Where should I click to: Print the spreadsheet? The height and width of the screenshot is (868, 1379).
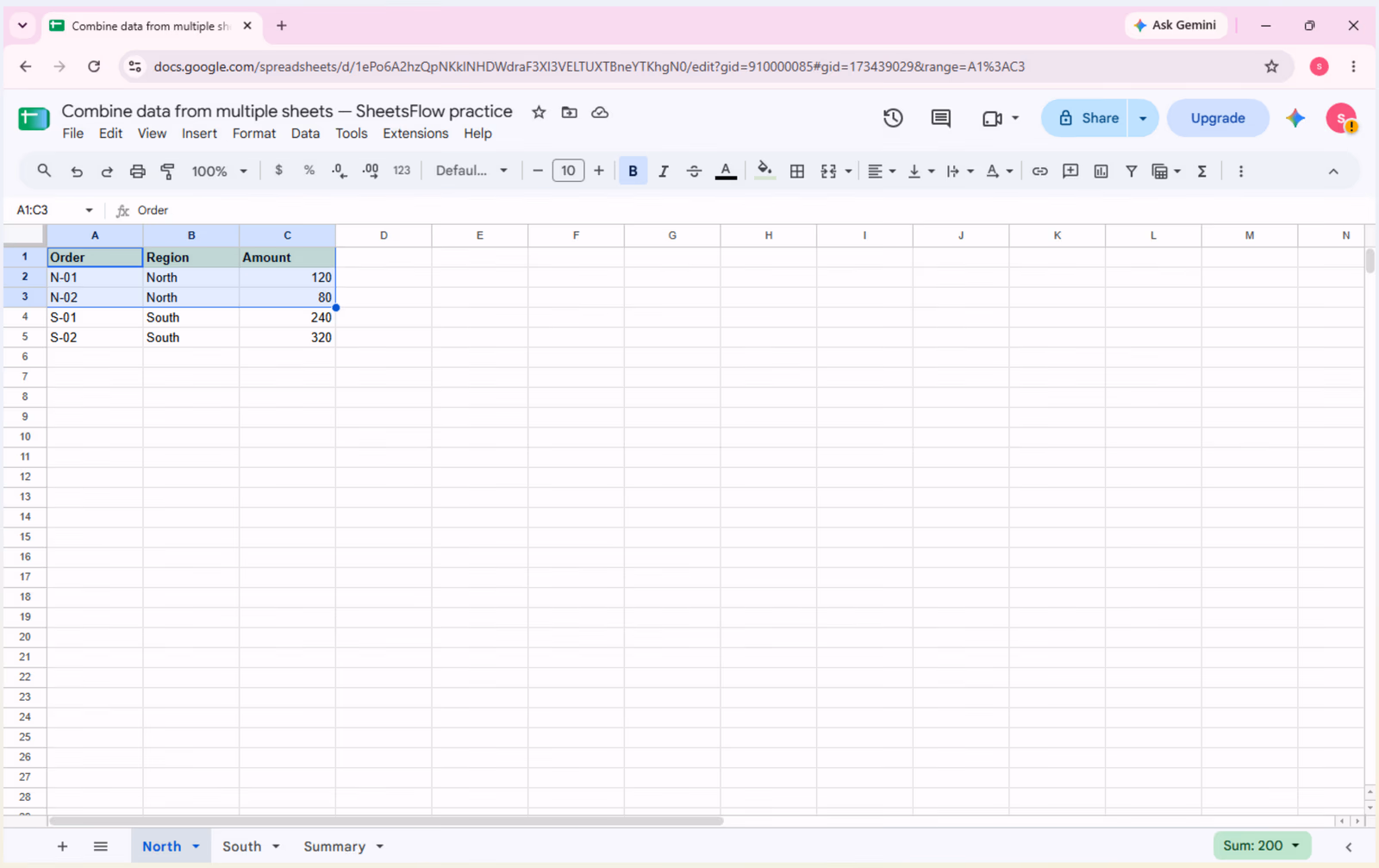pos(137,171)
